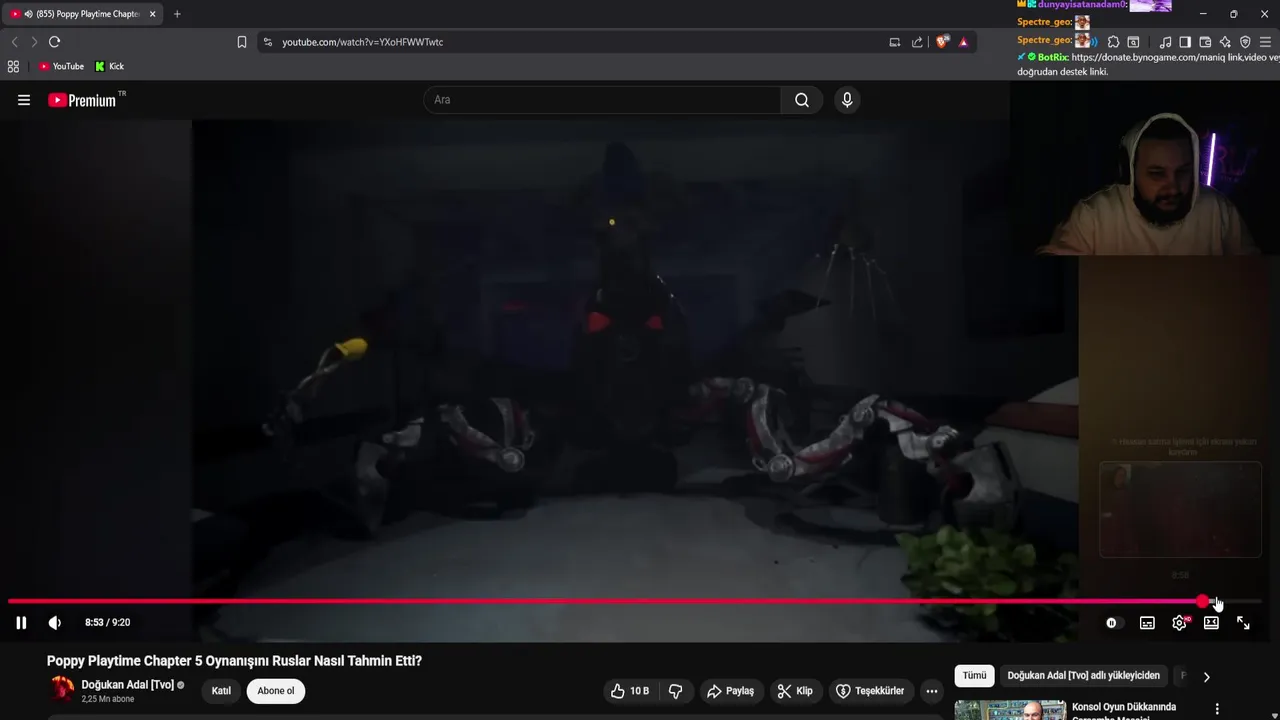Open a new browser tab
Screen dimensions: 1280x720
pyautogui.click(x=177, y=14)
